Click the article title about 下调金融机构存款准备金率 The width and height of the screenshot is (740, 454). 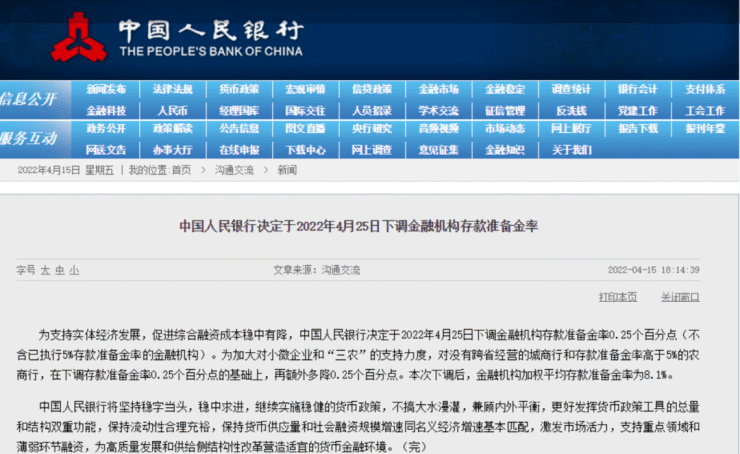click(359, 226)
